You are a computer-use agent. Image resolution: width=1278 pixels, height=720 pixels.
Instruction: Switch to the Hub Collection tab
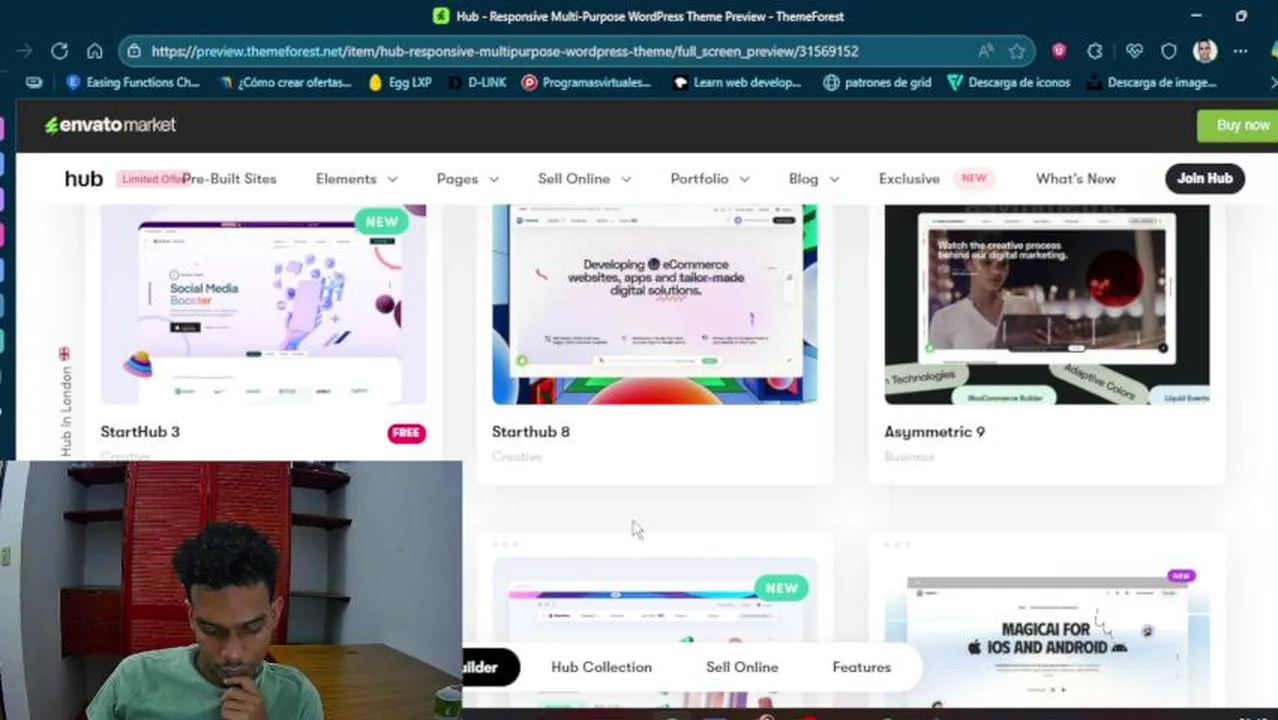tap(601, 667)
